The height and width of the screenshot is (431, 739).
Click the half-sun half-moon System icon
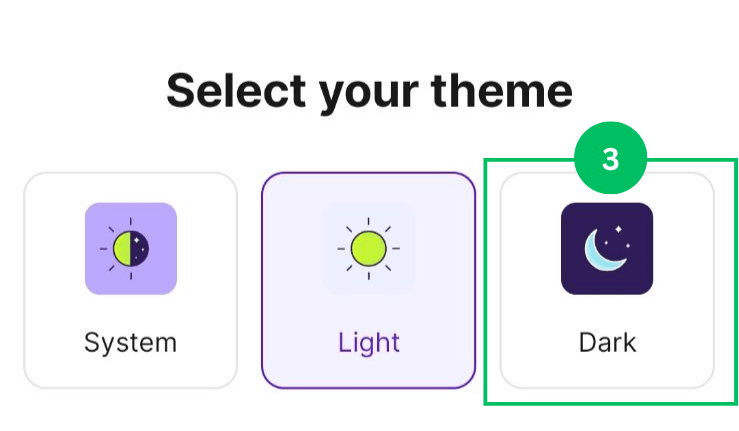[131, 248]
